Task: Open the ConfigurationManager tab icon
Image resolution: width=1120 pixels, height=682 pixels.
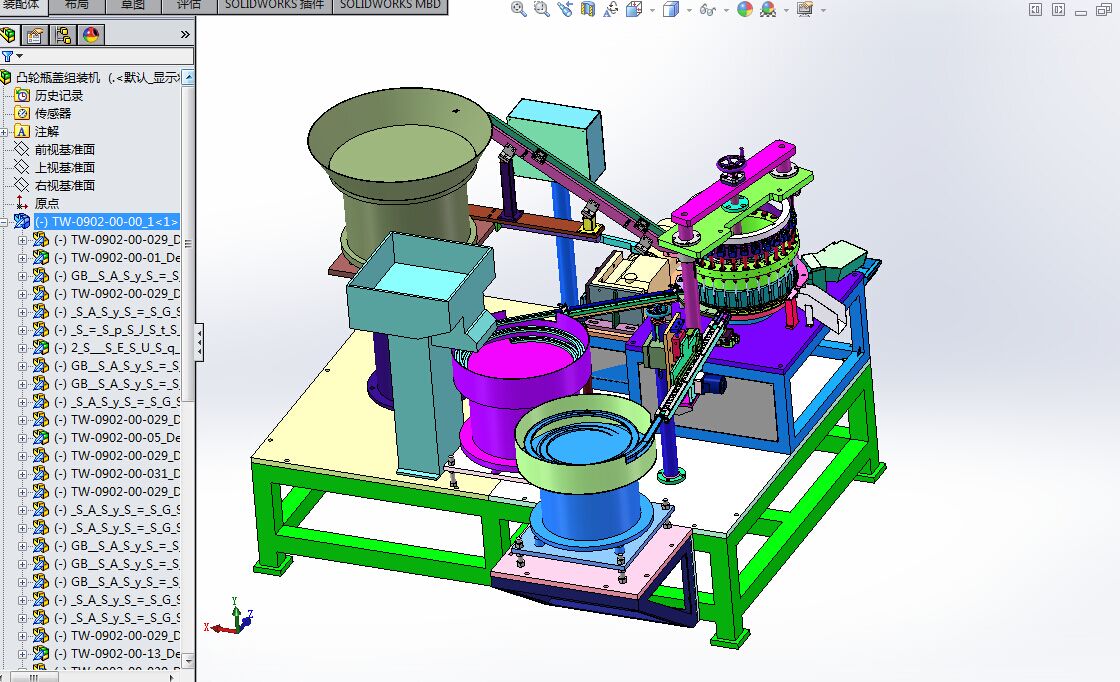Action: [x=63, y=34]
